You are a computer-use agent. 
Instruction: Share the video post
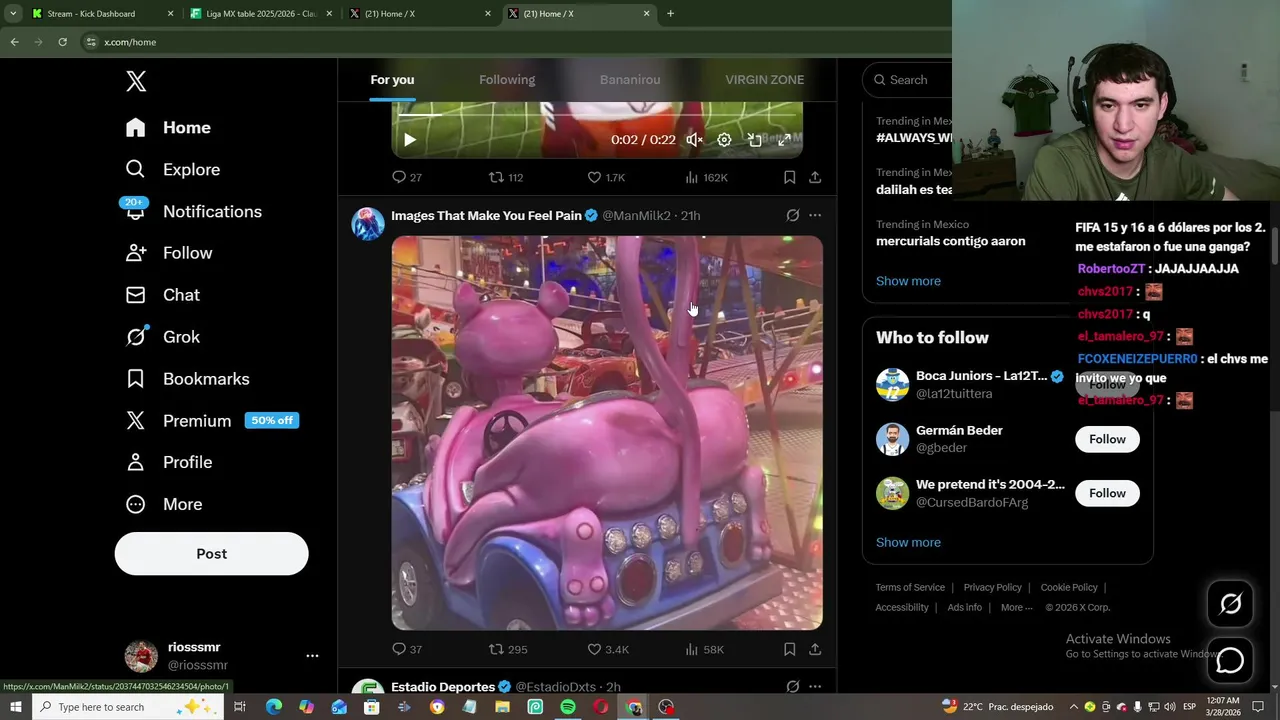pos(815,177)
